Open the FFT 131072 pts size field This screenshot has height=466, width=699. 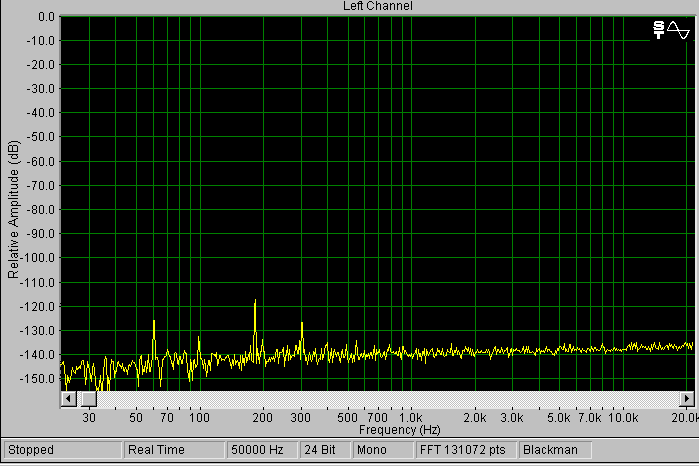click(x=467, y=450)
